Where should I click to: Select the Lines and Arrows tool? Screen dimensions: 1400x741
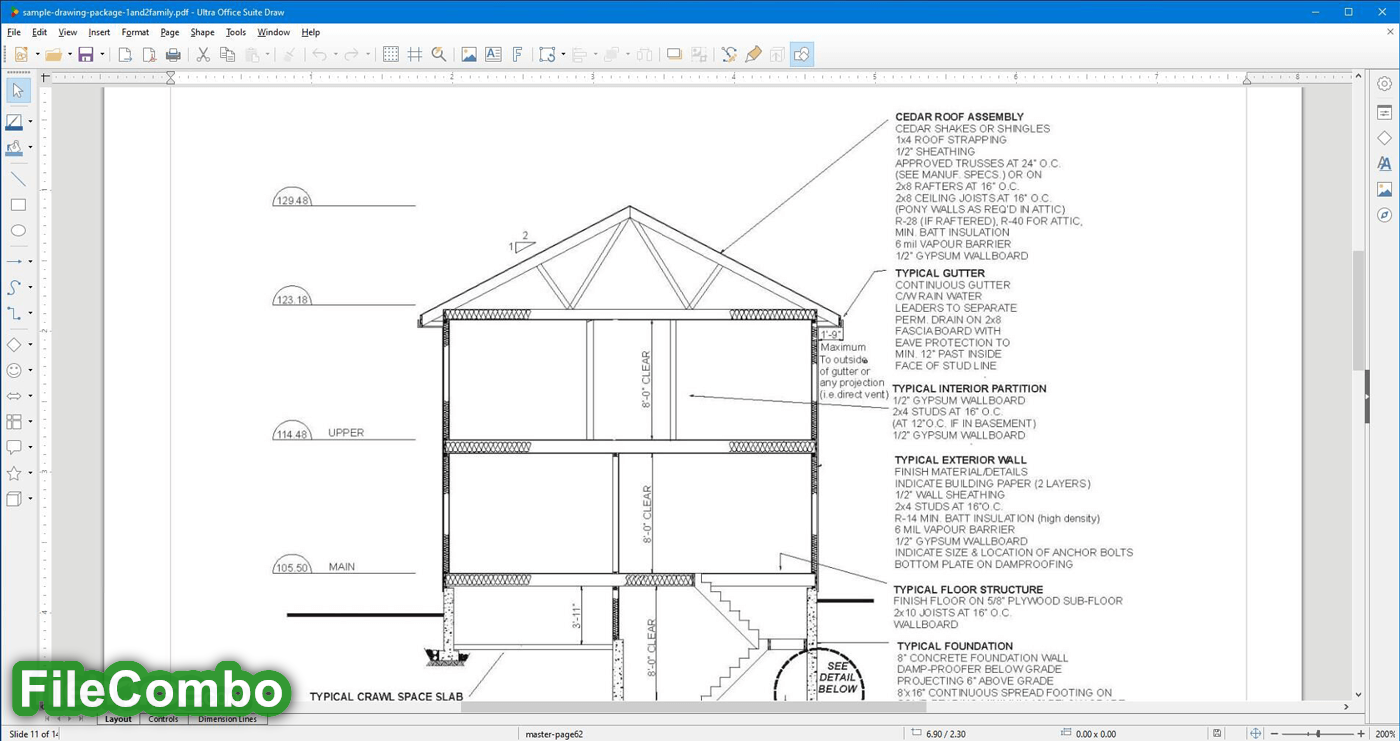[14, 262]
